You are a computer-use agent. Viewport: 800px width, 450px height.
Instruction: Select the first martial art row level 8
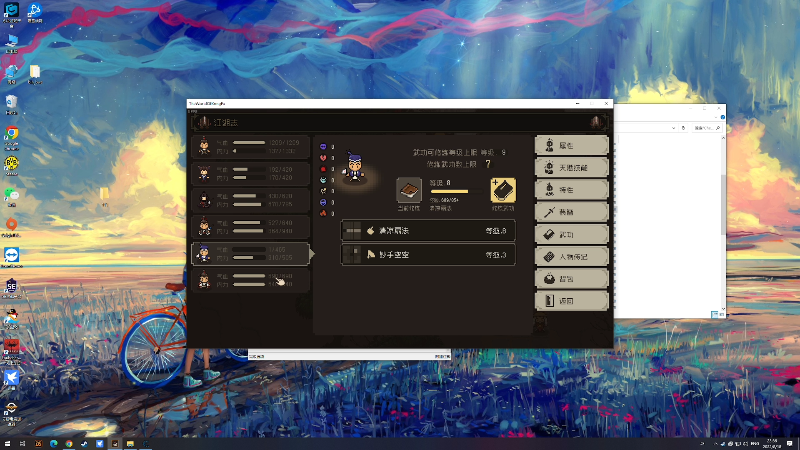click(x=428, y=231)
